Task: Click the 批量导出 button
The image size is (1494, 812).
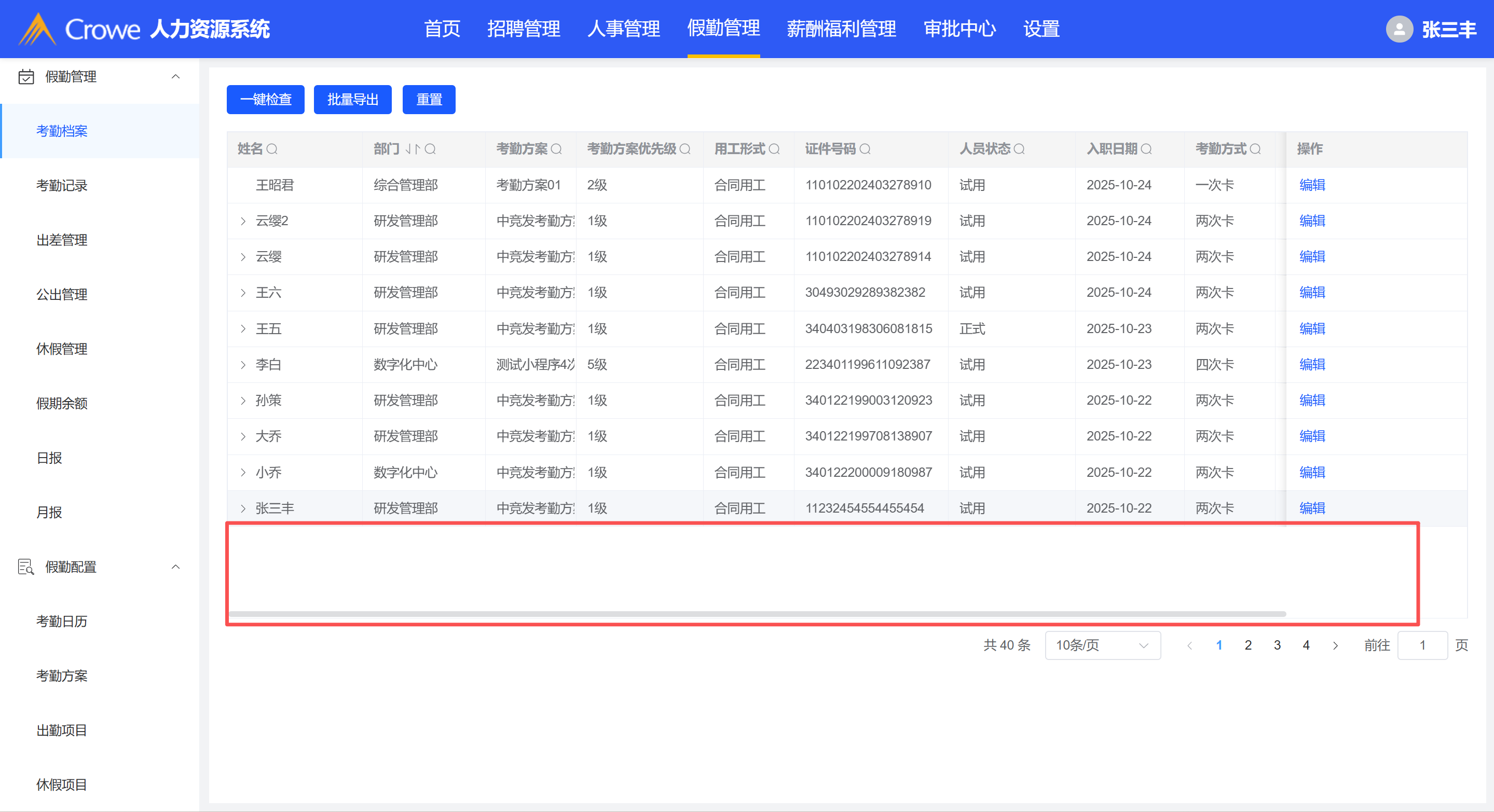Action: click(352, 100)
